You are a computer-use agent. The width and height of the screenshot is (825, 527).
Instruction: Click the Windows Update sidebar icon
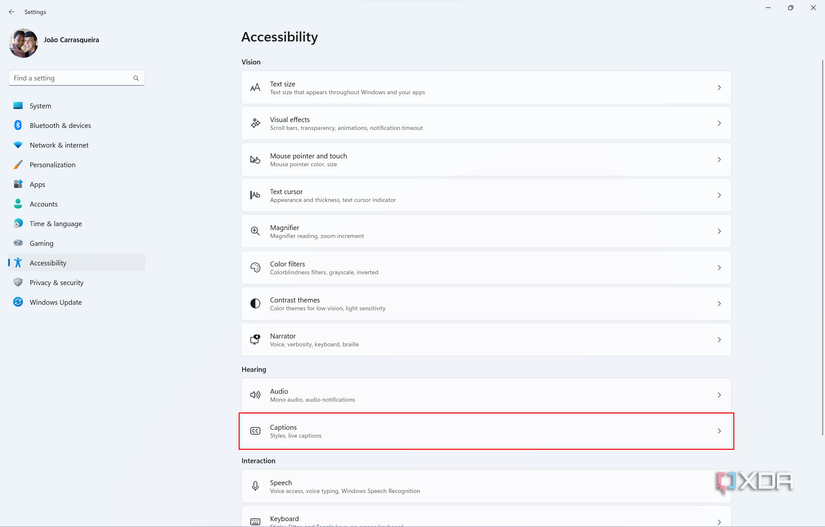tap(18, 302)
